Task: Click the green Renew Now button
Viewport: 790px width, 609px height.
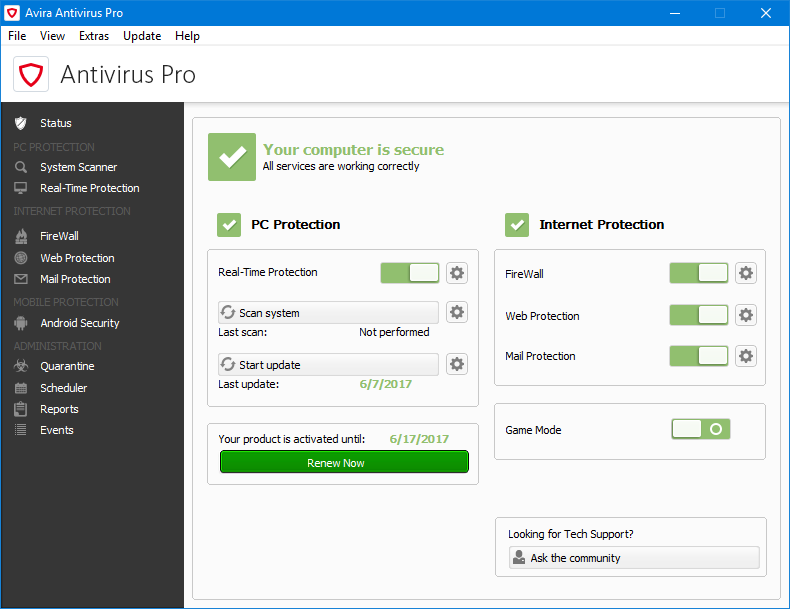Action: point(344,463)
